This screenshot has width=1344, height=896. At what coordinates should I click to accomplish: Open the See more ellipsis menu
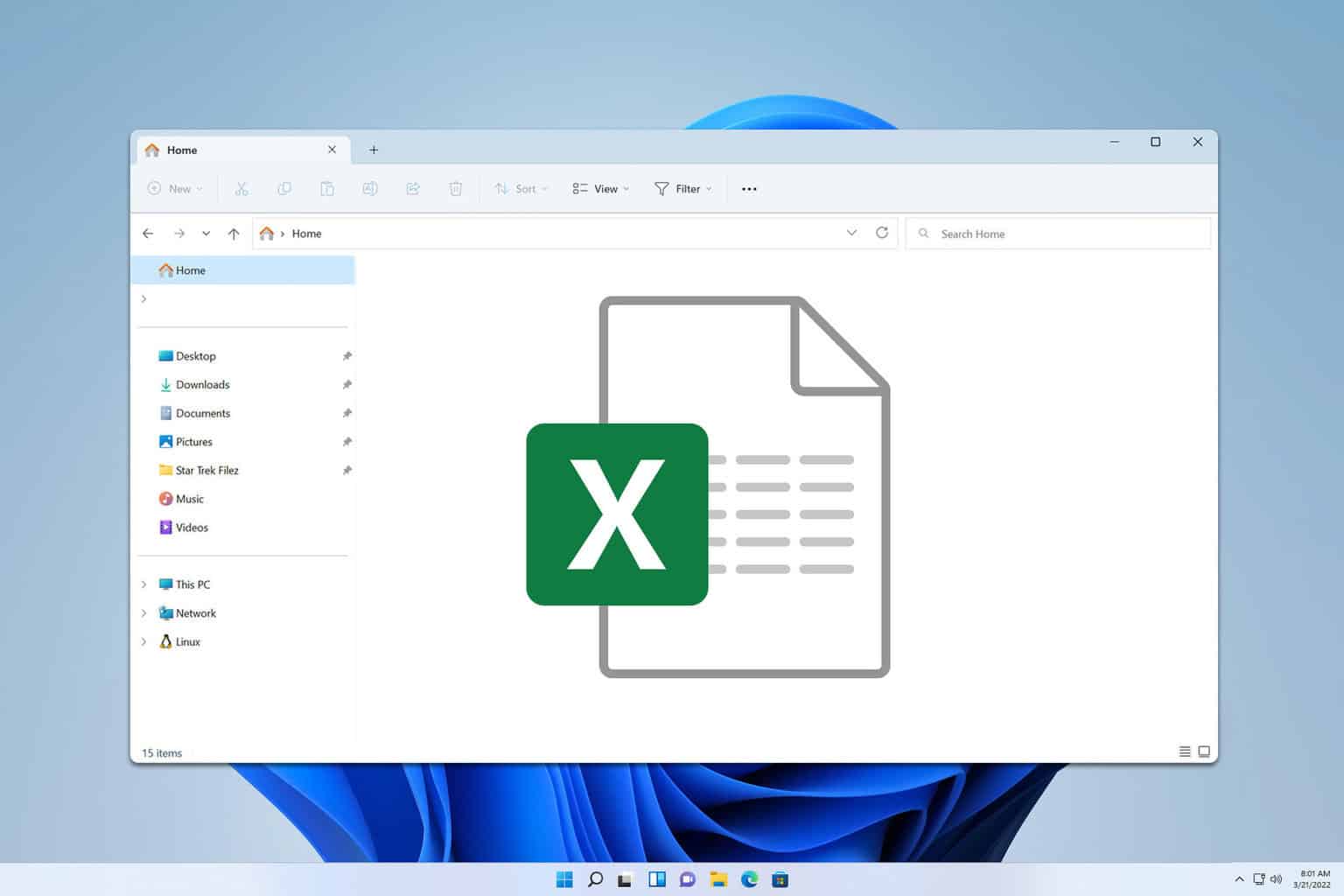749,188
